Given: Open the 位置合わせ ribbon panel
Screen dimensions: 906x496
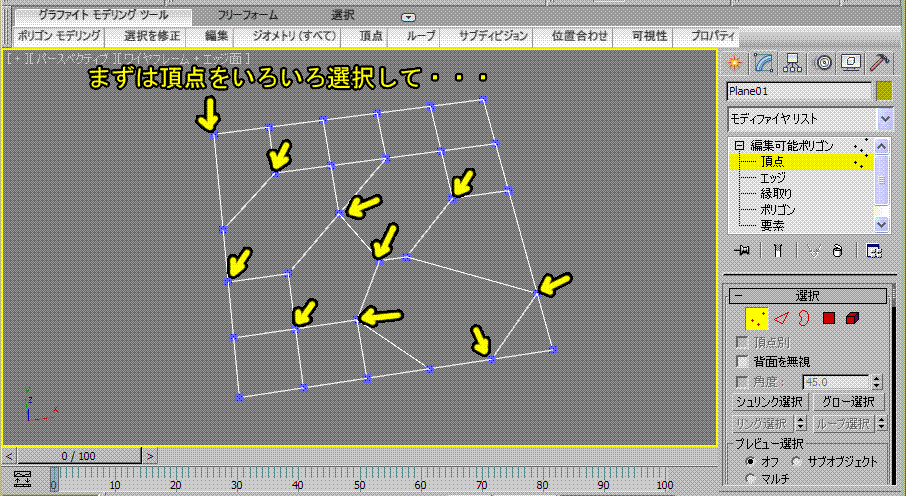Looking at the screenshot, I should point(580,36).
